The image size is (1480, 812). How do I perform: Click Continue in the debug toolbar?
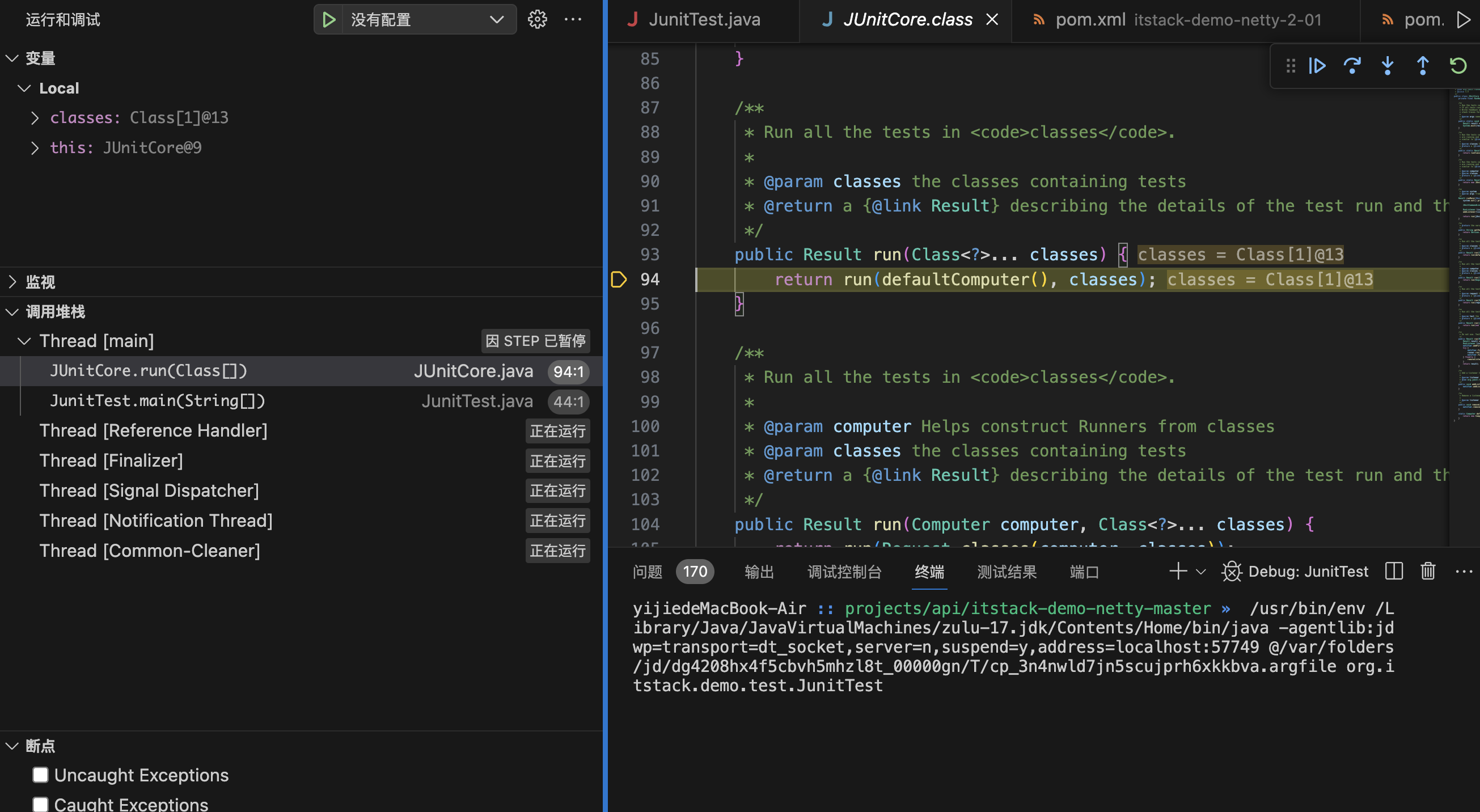point(1317,66)
